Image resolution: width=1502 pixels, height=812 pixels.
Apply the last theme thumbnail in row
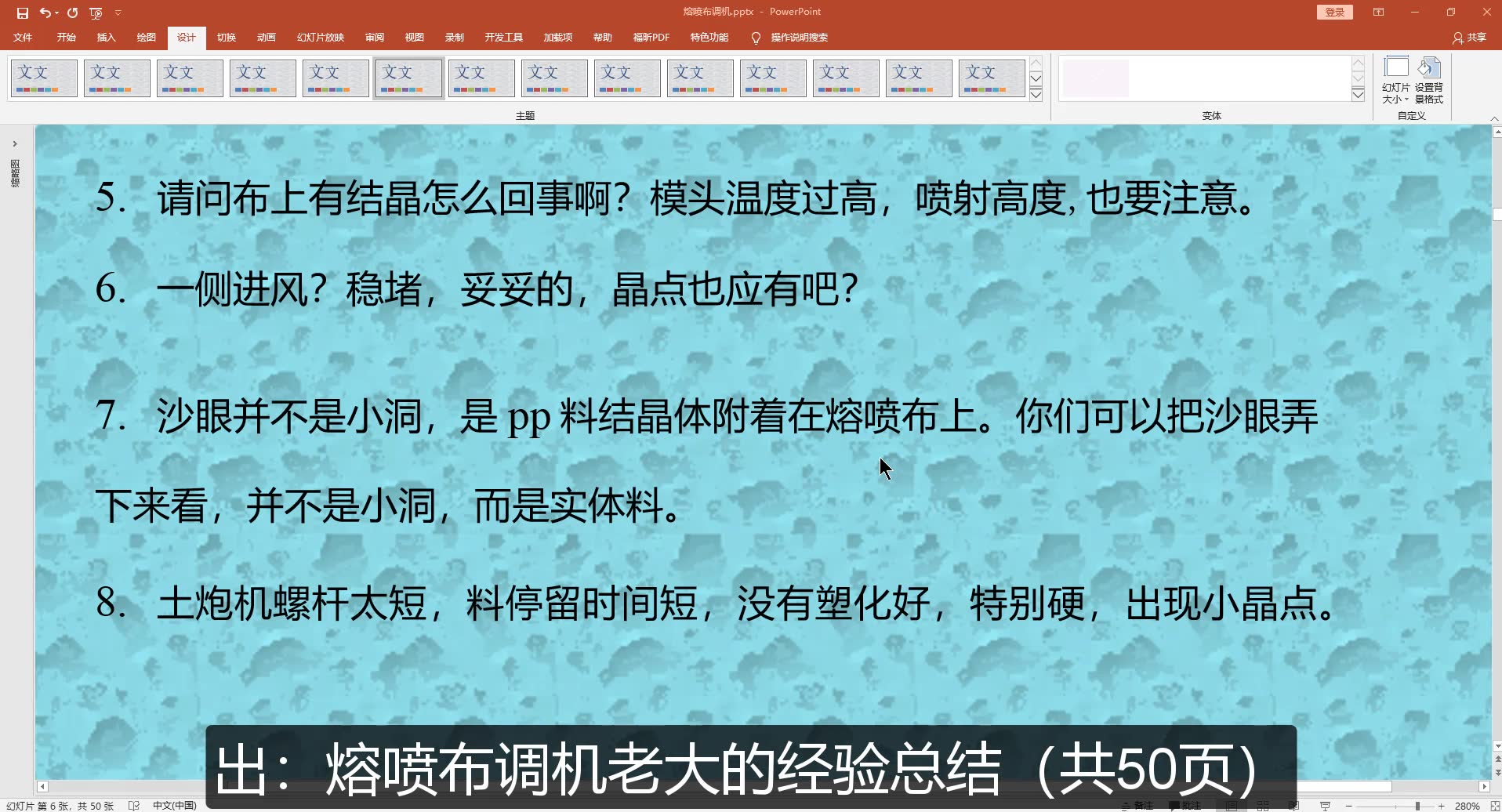[992, 78]
